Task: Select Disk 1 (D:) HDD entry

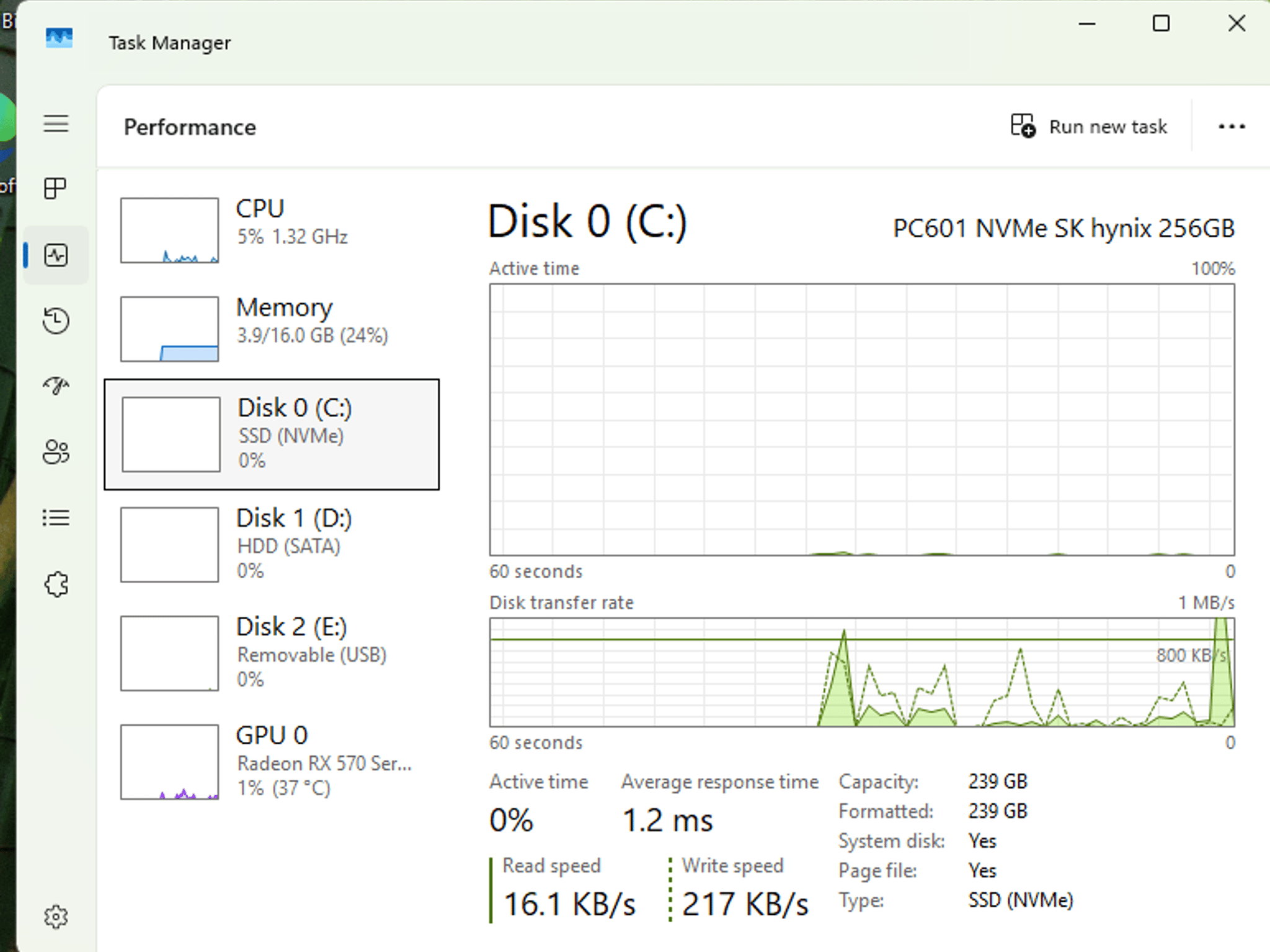Action: 272,545
